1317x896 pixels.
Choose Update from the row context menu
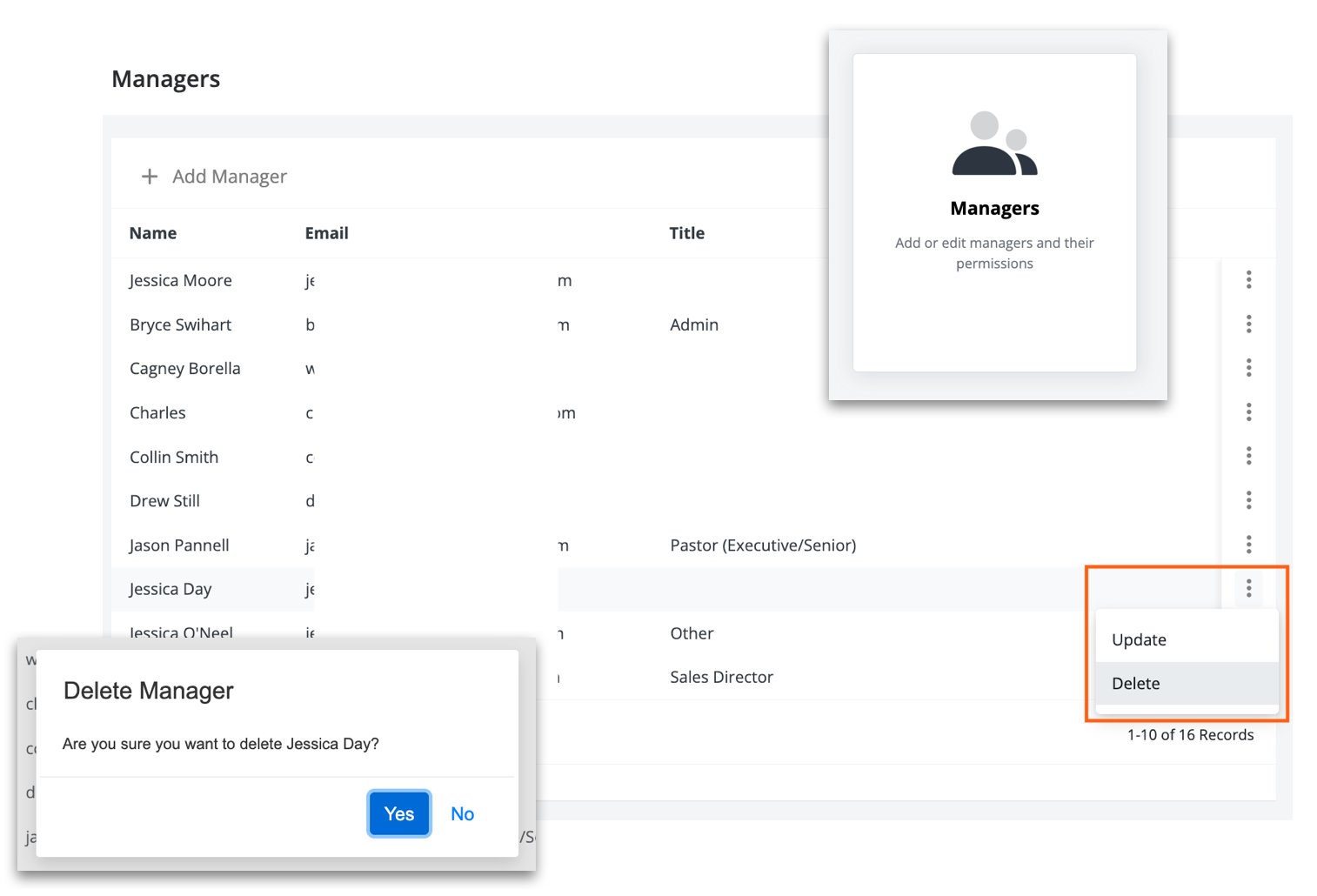point(1139,640)
